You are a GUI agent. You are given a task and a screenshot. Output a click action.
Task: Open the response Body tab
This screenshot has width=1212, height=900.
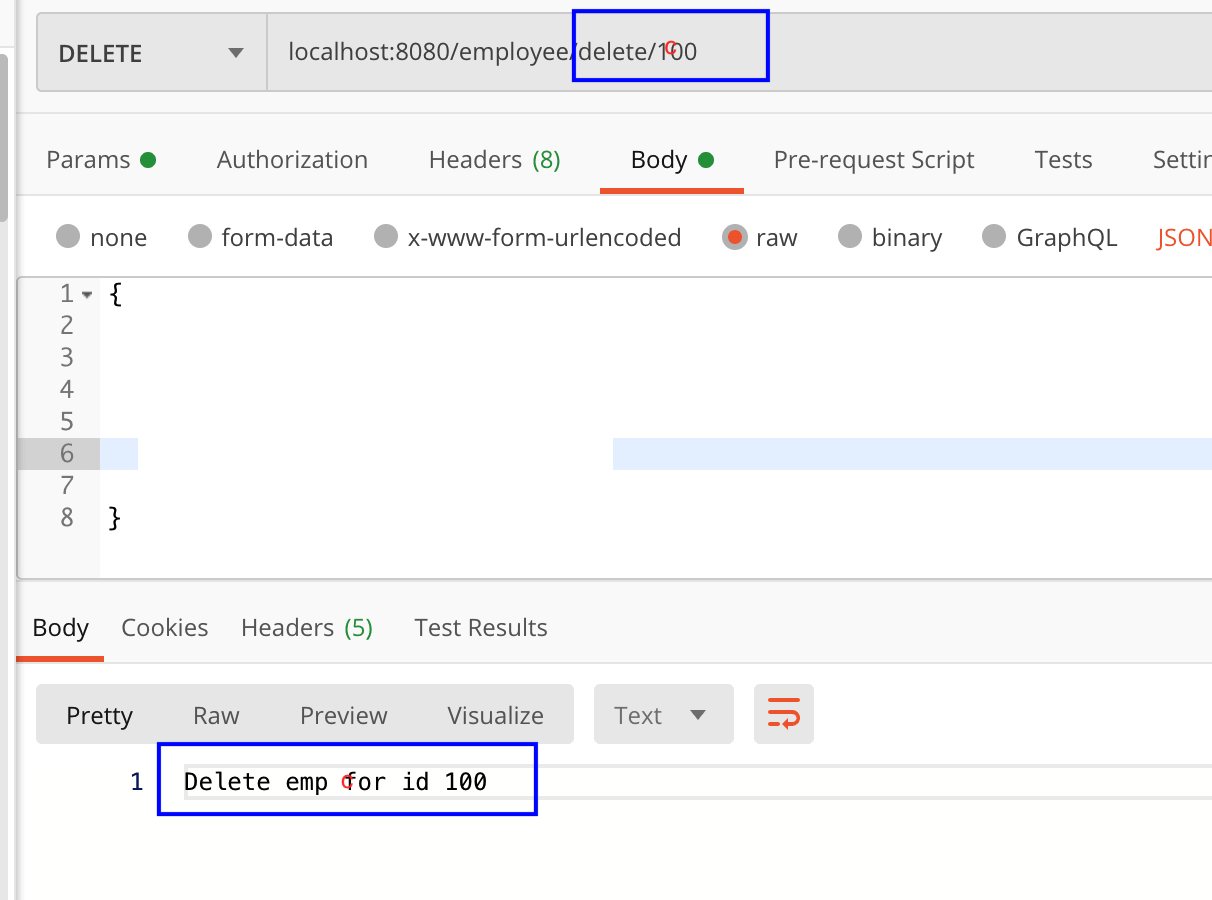coord(61,627)
